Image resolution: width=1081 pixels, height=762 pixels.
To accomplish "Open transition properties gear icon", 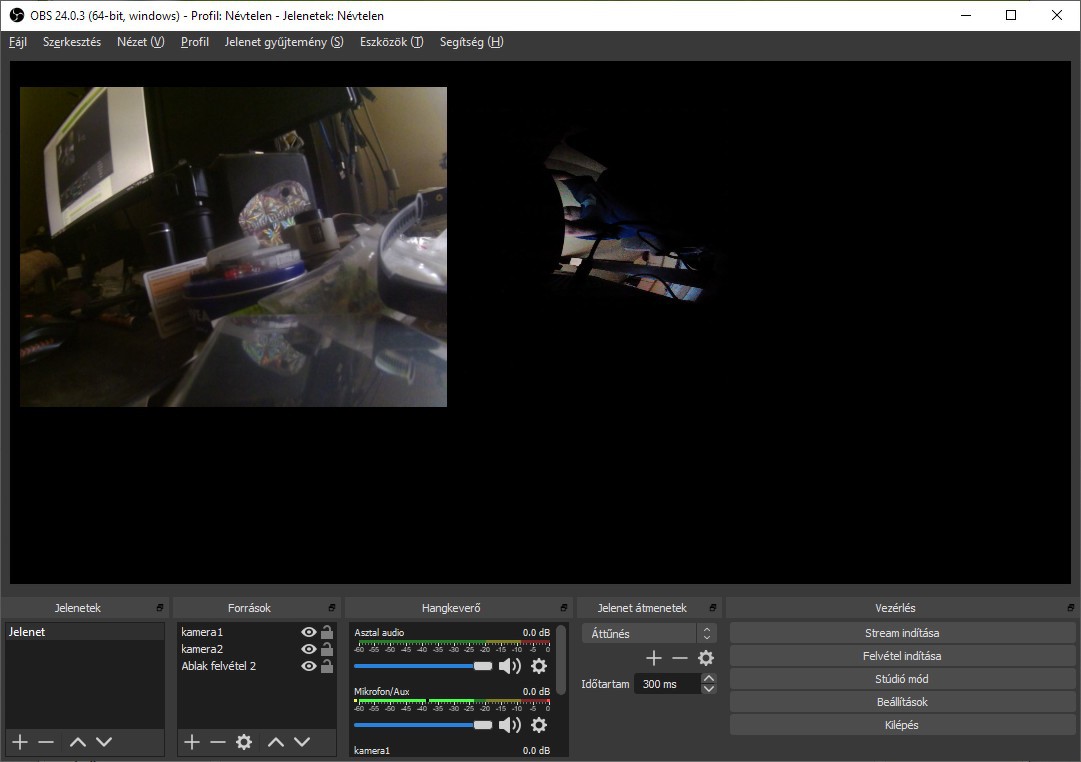I will click(x=706, y=659).
